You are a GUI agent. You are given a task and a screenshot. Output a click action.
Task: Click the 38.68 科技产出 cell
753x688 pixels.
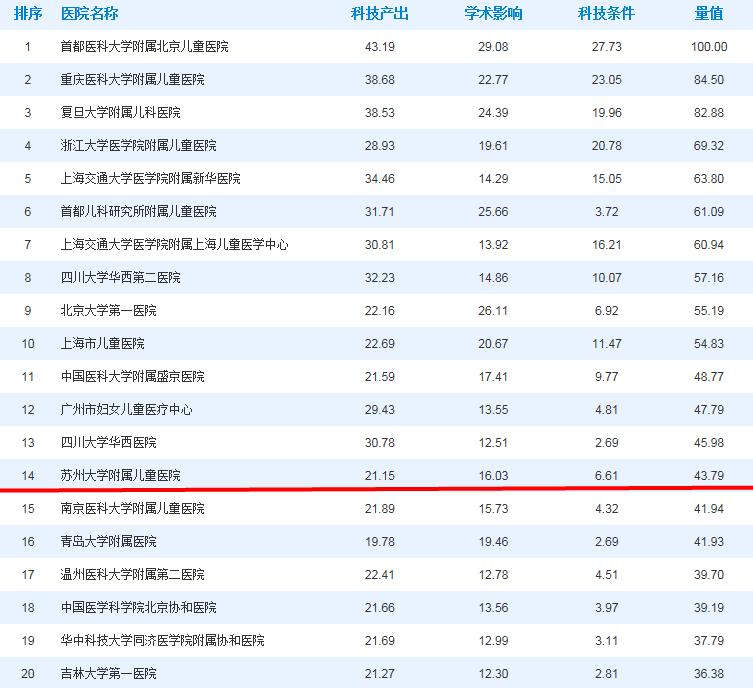pyautogui.click(x=379, y=79)
